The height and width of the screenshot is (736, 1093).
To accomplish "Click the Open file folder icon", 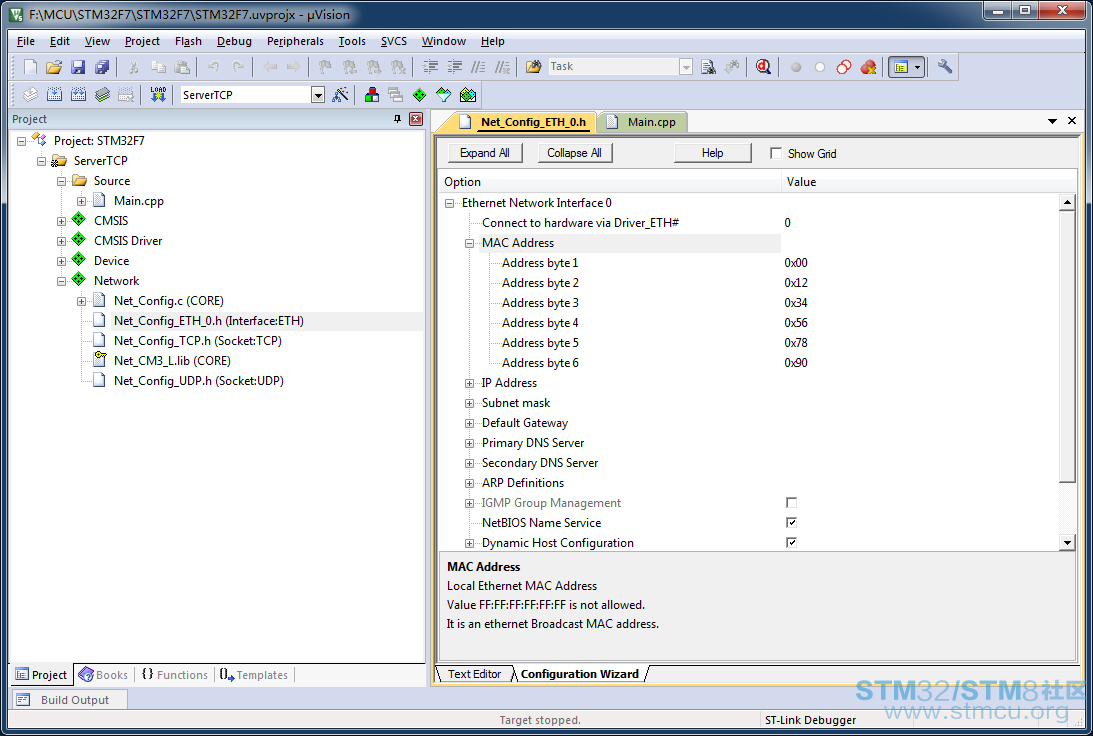I will pos(54,67).
